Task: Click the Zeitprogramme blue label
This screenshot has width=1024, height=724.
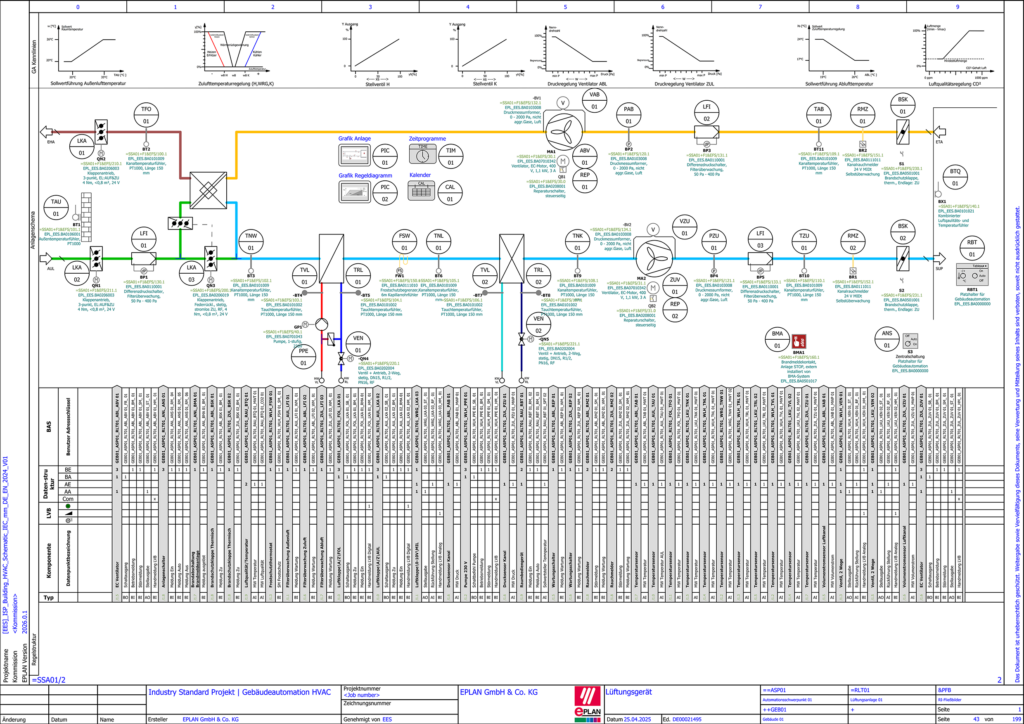Action: tap(426, 140)
